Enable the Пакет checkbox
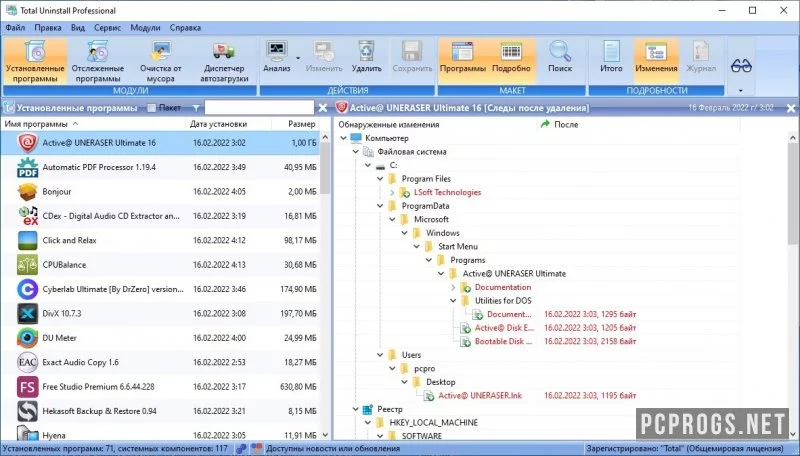 [x=152, y=108]
